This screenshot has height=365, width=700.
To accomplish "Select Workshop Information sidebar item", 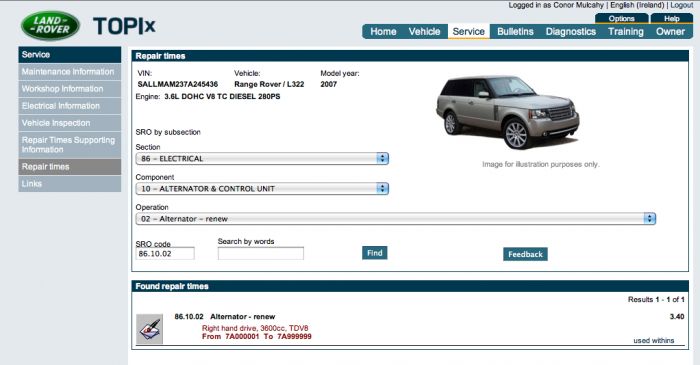I will tap(70, 89).
